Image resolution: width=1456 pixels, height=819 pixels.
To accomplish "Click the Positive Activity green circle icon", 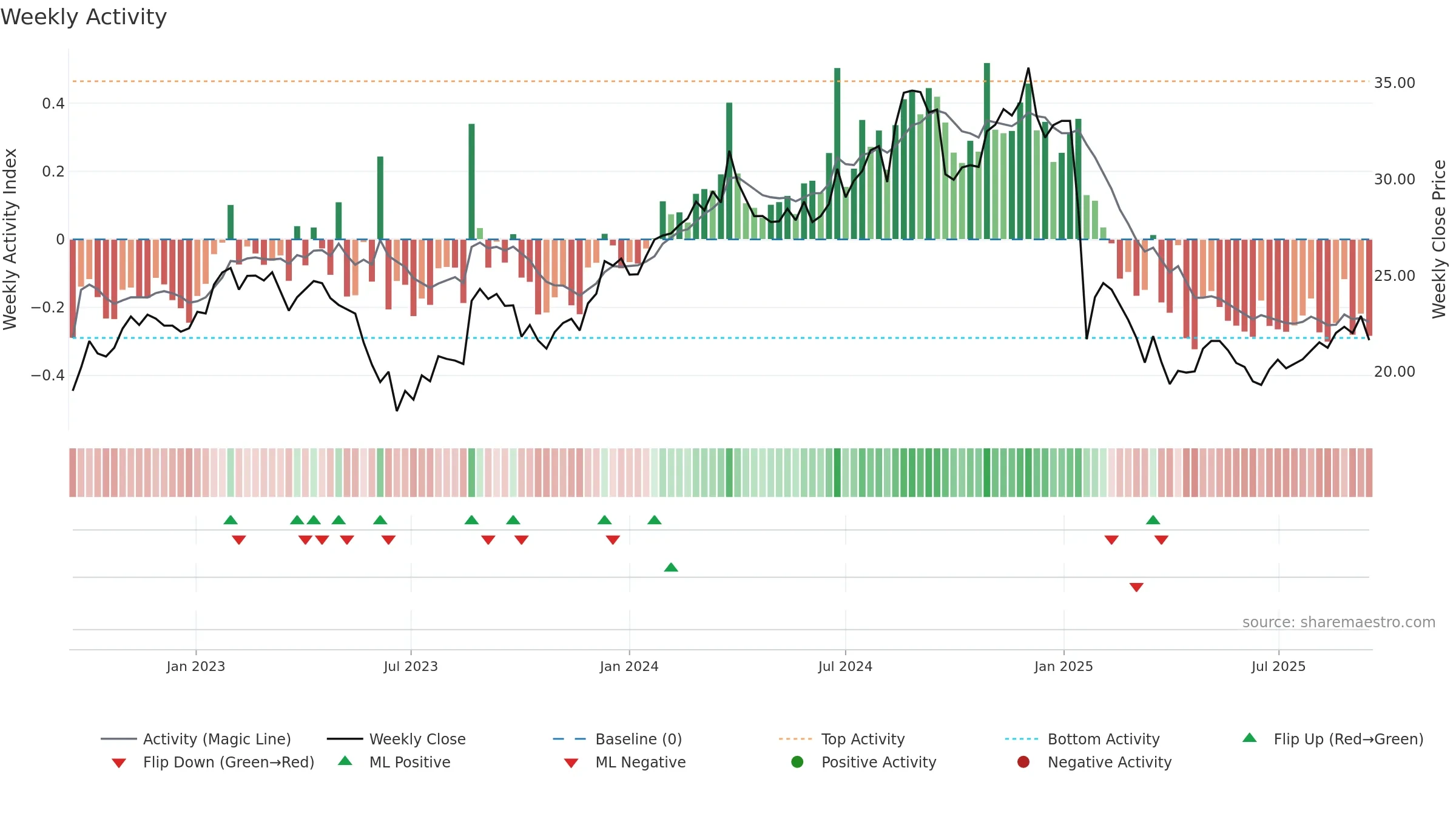I will (x=798, y=762).
